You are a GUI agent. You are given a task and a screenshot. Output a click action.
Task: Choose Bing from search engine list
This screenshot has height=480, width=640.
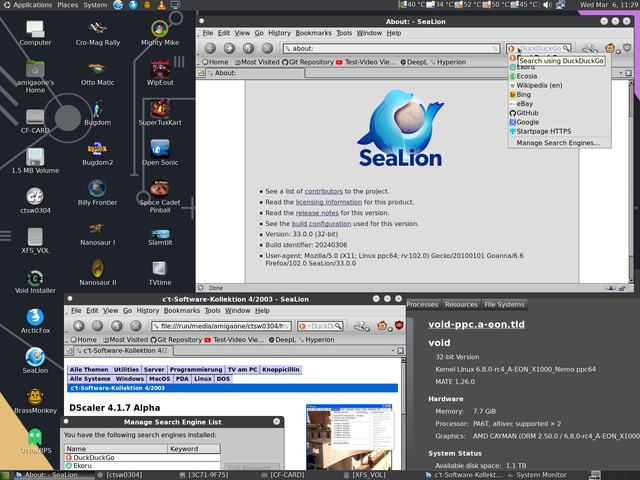click(560, 94)
